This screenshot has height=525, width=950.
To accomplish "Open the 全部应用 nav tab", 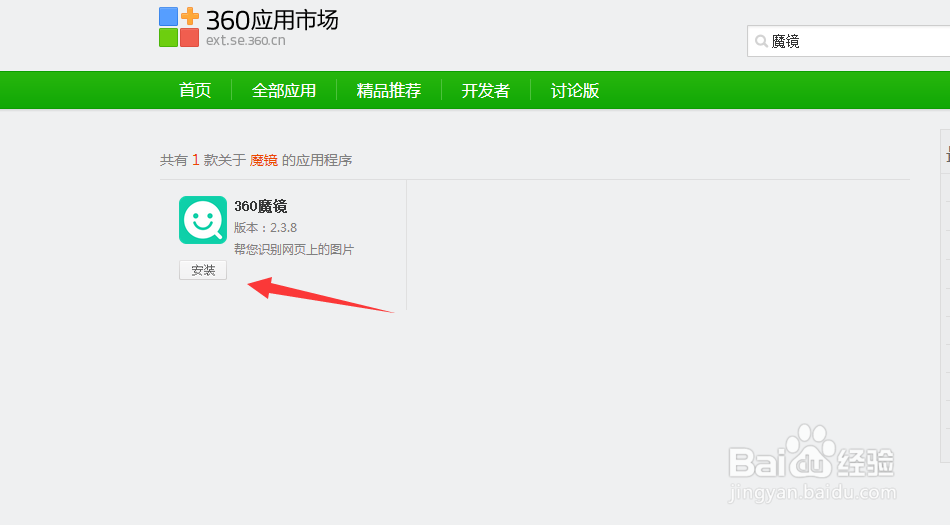I will 284,90.
